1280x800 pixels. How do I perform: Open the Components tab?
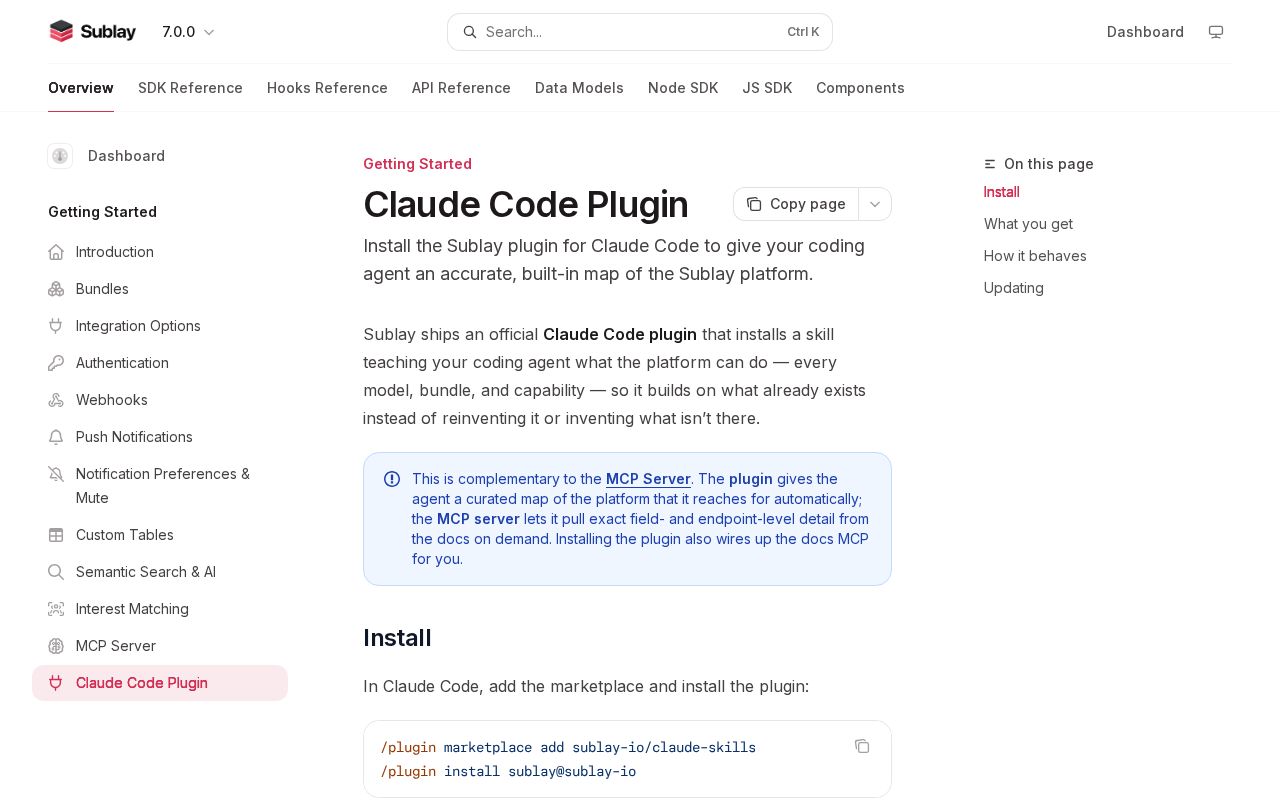860,88
